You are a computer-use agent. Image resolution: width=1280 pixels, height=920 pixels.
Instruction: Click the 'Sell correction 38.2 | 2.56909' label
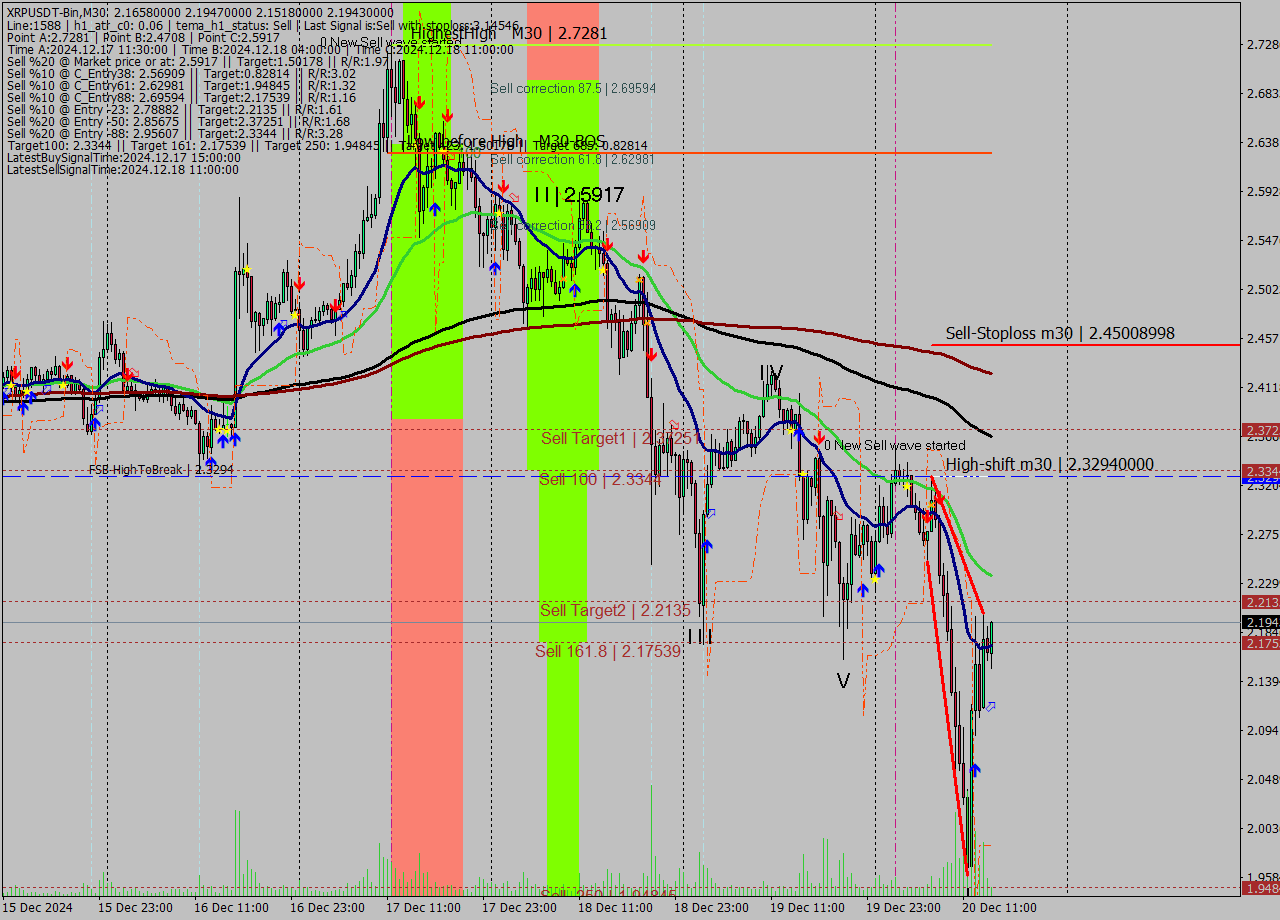pos(573,226)
